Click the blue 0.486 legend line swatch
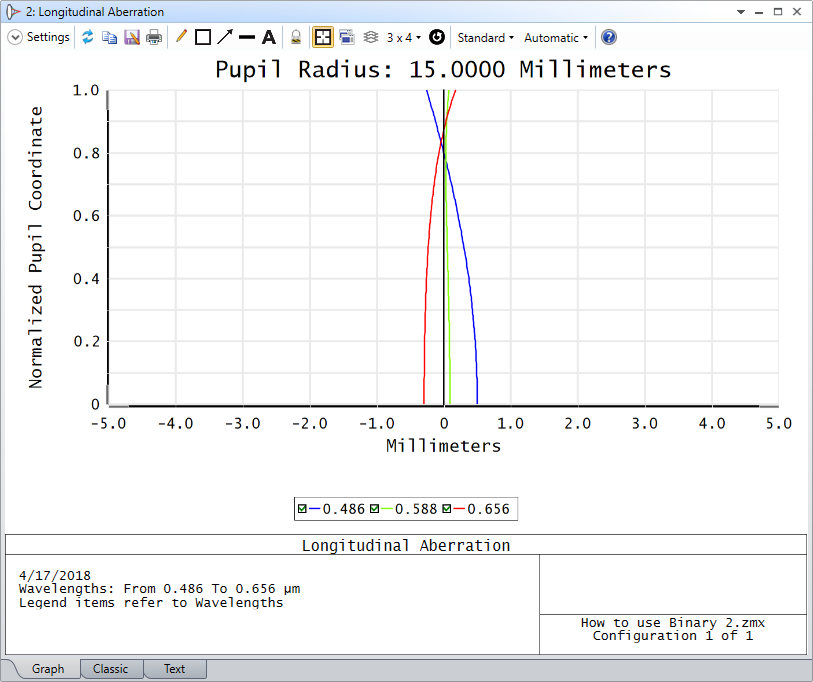This screenshot has height=682, width=813. [x=315, y=509]
